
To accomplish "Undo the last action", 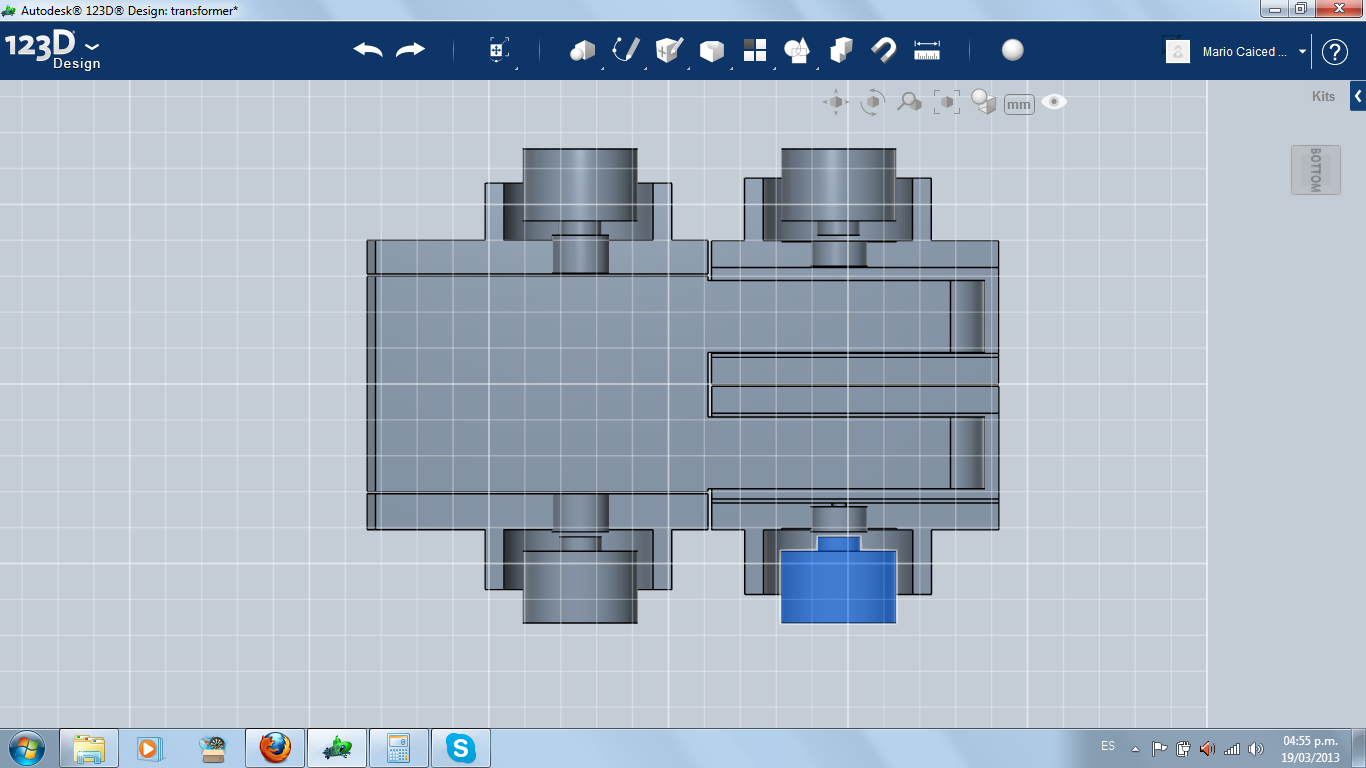I will (x=368, y=50).
